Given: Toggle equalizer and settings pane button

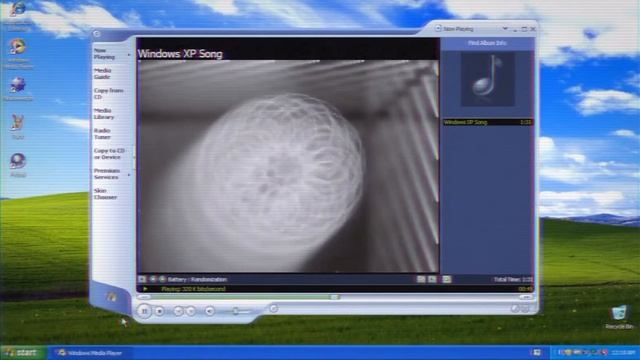Looking at the screenshot, I should coord(421,279).
